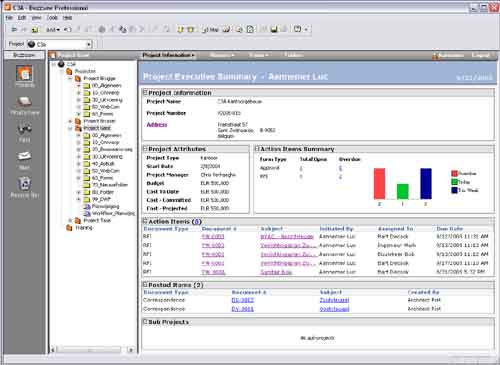
Task: Click the RFI overdue count link
Action: tap(340, 177)
